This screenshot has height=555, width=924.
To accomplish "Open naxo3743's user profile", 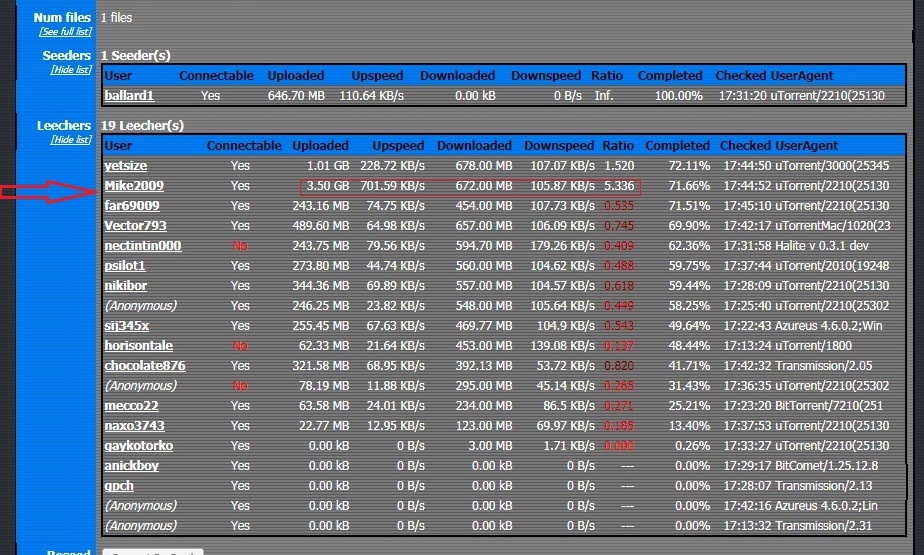I will coord(134,426).
